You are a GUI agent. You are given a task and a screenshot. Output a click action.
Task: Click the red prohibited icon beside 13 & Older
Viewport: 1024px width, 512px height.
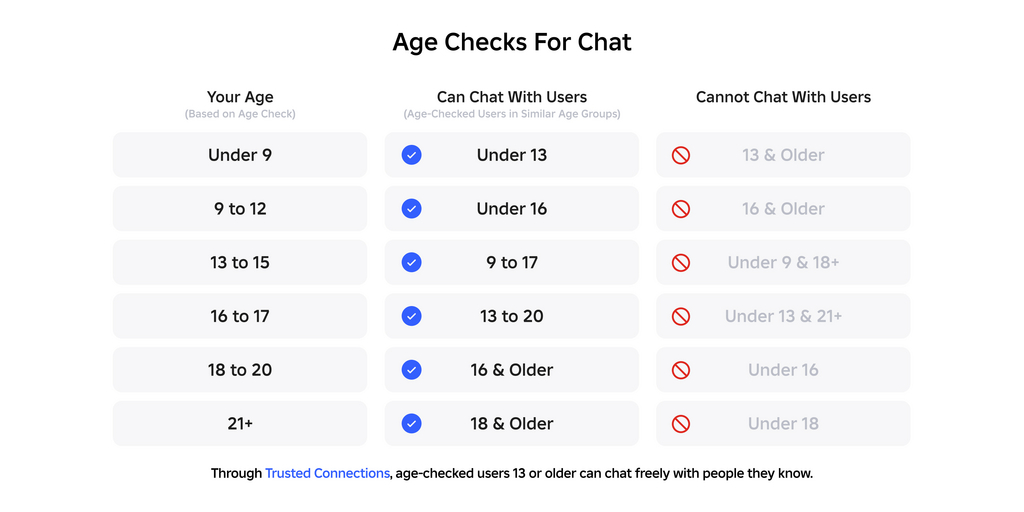pyautogui.click(x=681, y=155)
